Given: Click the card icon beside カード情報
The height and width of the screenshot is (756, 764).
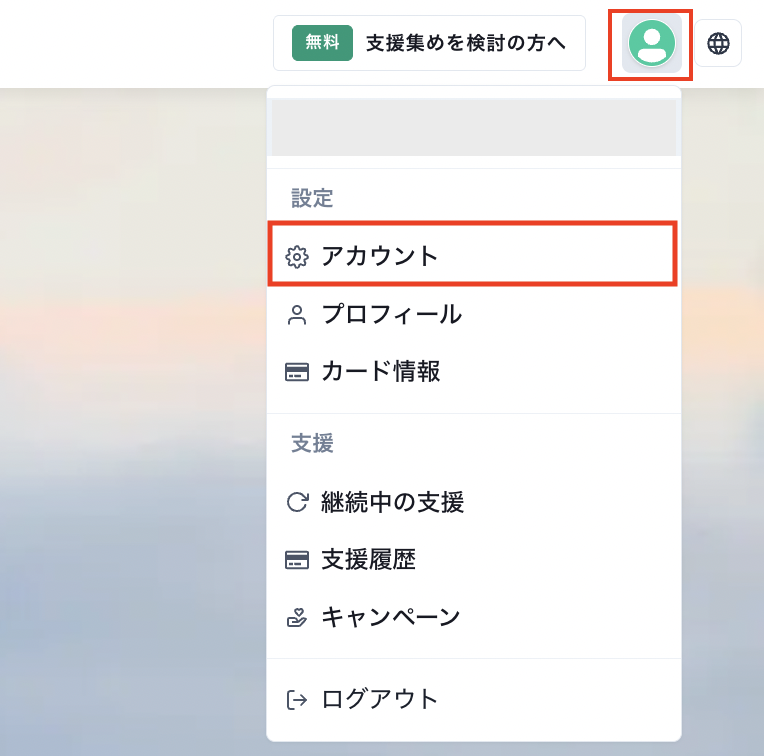Looking at the screenshot, I should tap(297, 373).
